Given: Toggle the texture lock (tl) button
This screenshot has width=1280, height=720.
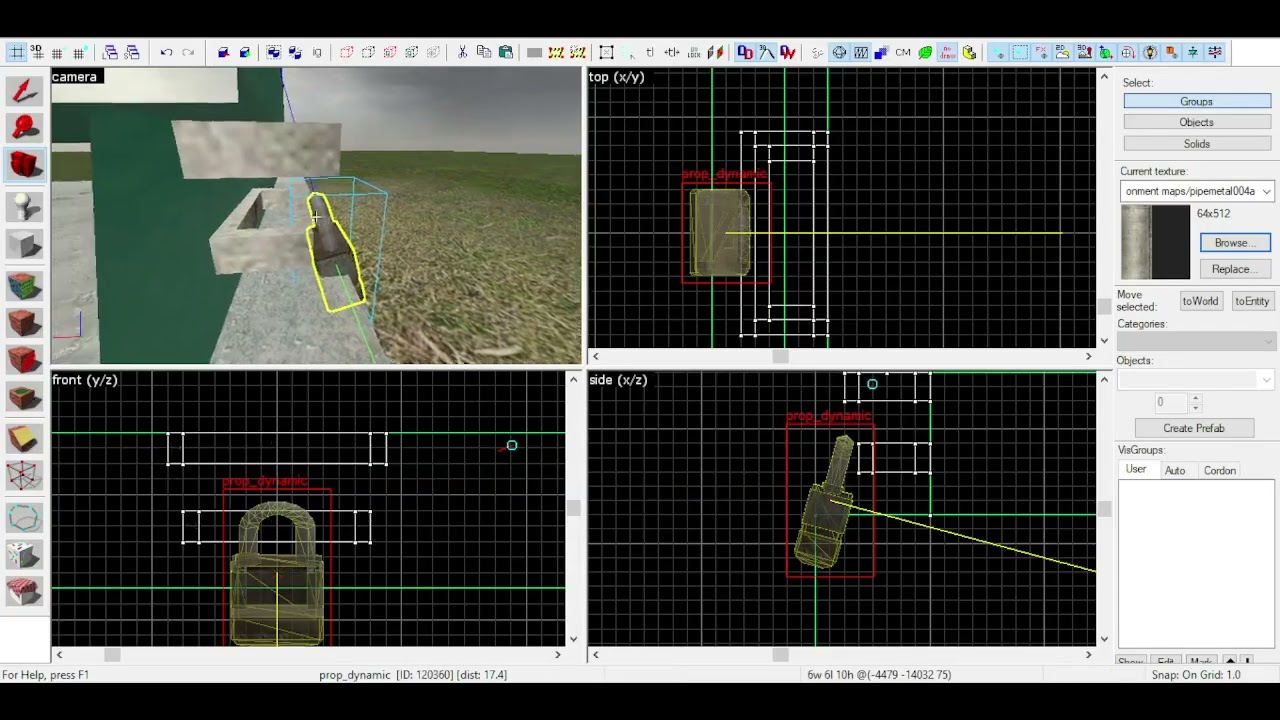Looking at the screenshot, I should coord(650,53).
